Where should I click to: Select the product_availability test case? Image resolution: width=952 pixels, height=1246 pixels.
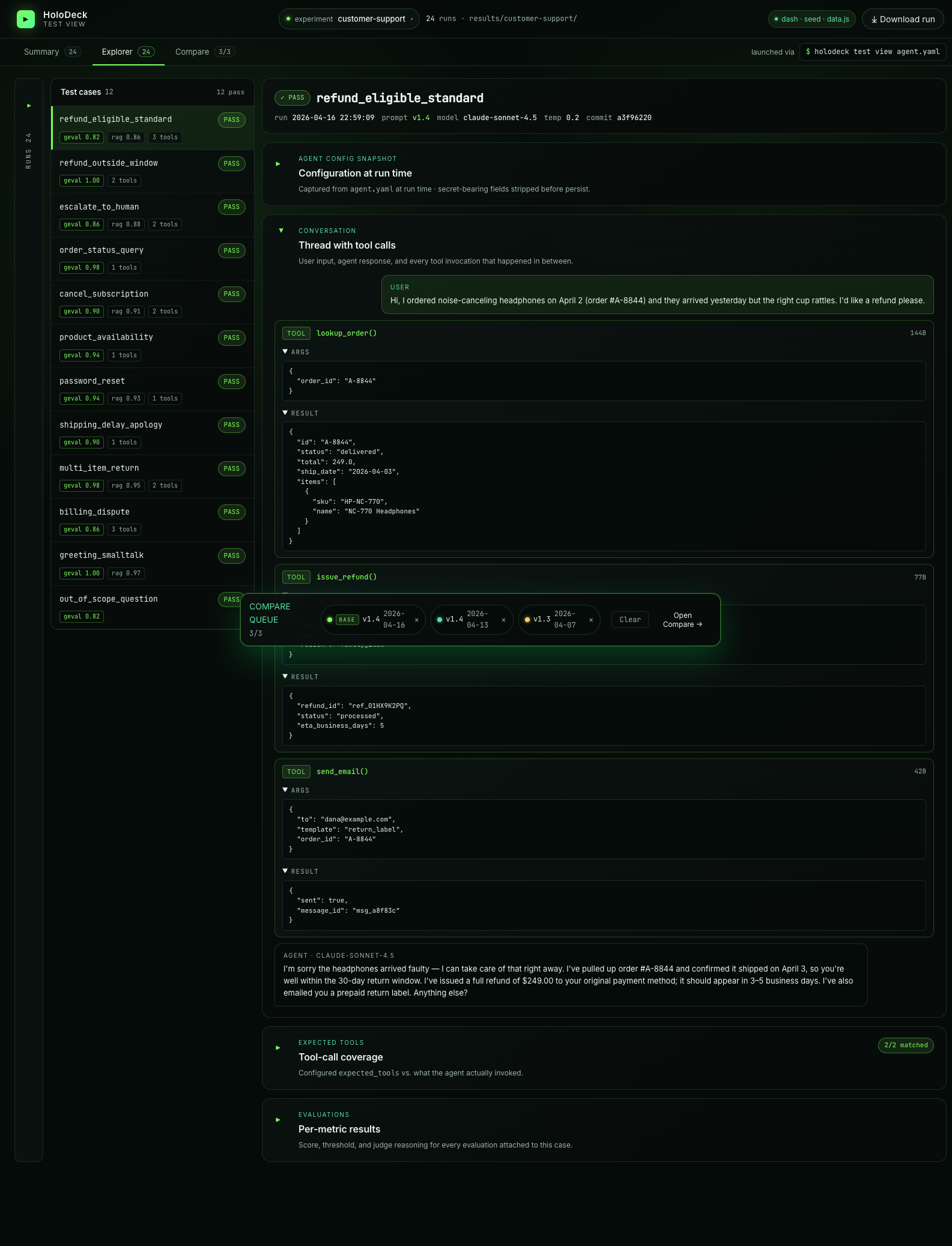[x=153, y=346]
